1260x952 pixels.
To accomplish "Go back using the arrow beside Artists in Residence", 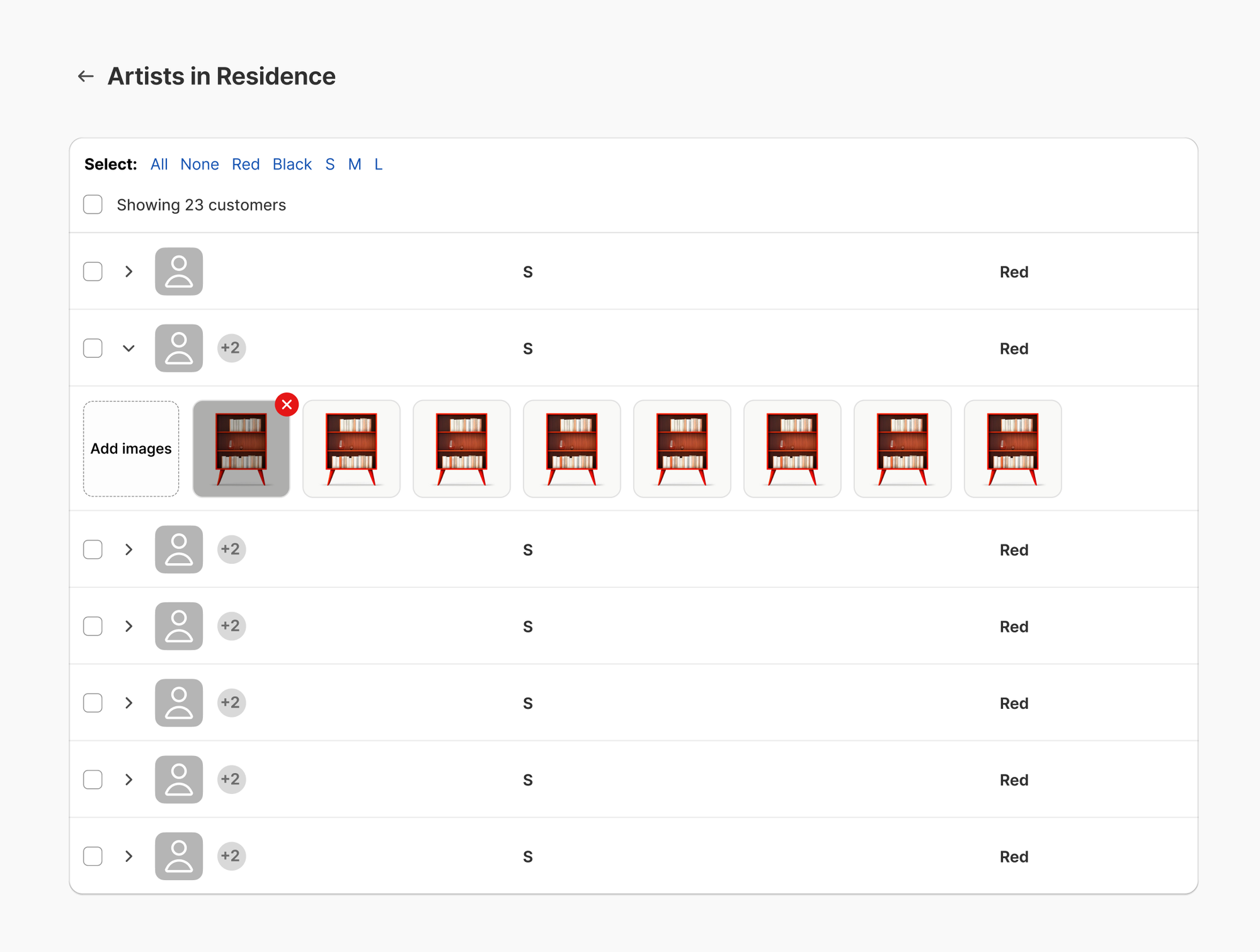I will [86, 76].
